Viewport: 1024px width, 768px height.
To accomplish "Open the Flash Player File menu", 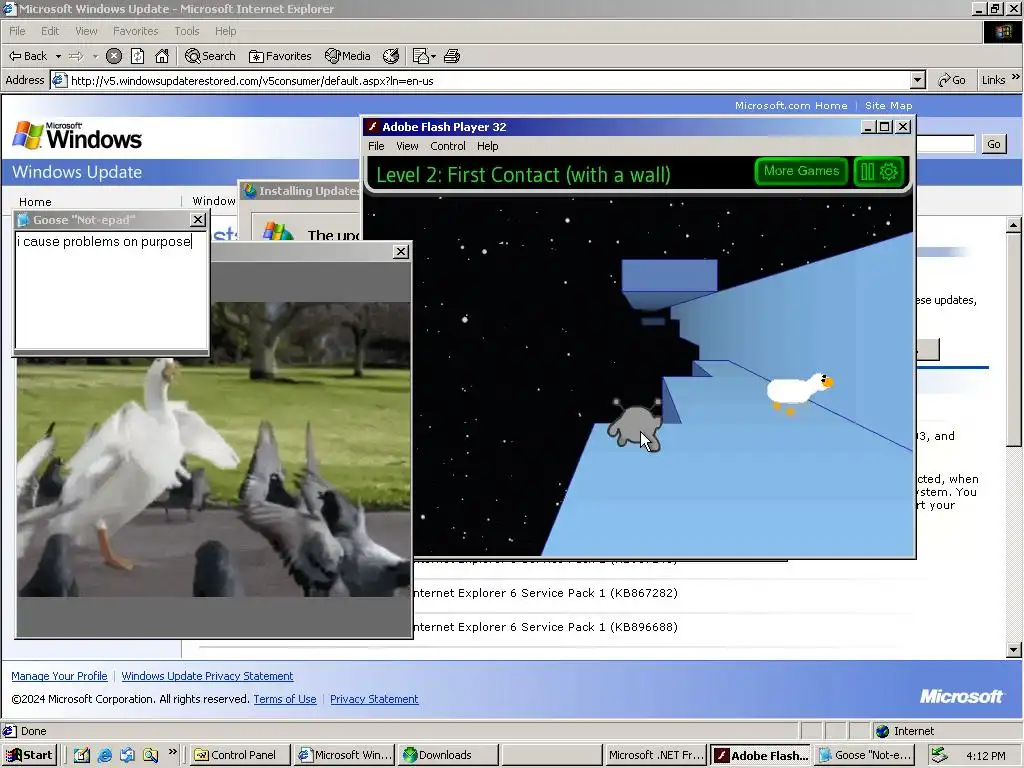I will tap(376, 146).
